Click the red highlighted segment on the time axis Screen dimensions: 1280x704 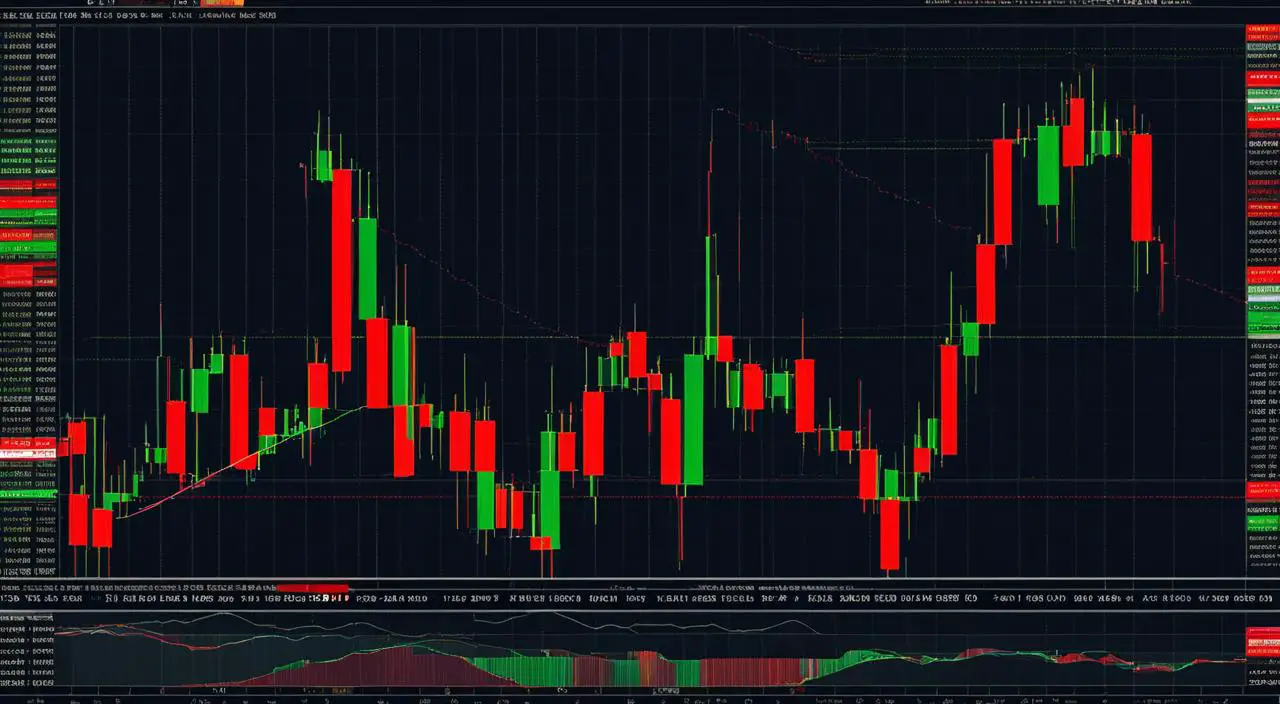[x=312, y=589]
